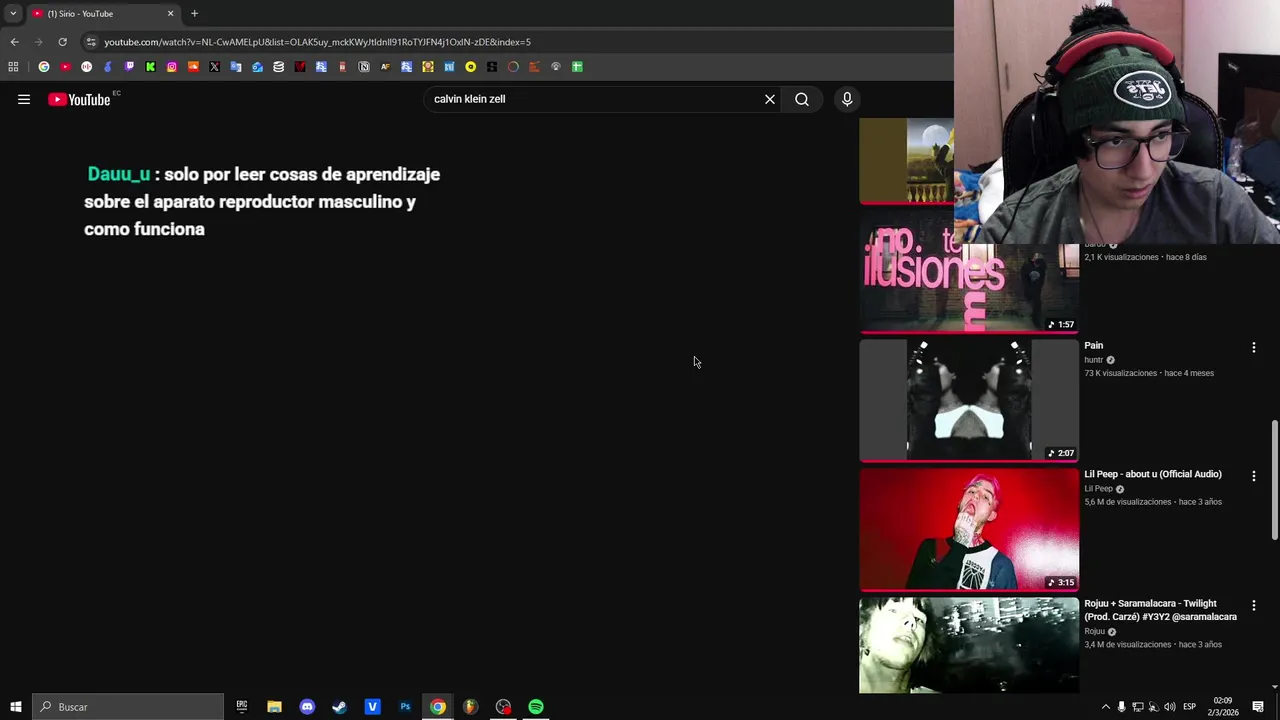
Task: Open Rojuu + Saramalacara Twilight title link
Action: pos(1160,610)
